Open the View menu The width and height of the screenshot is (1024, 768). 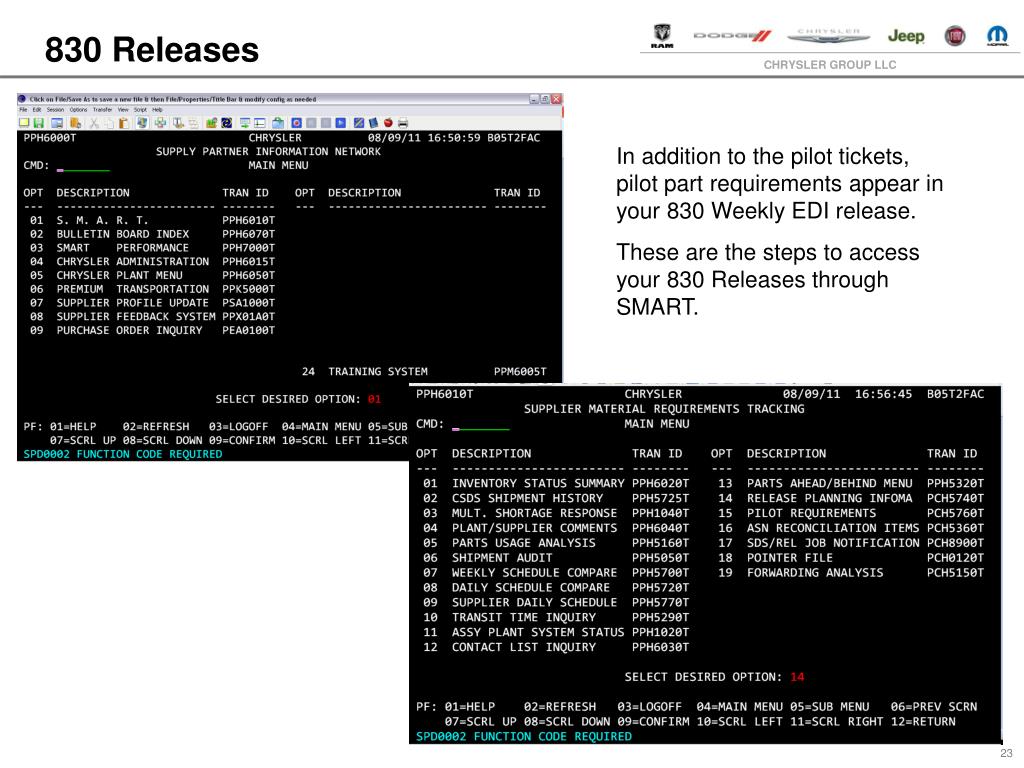tap(123, 110)
